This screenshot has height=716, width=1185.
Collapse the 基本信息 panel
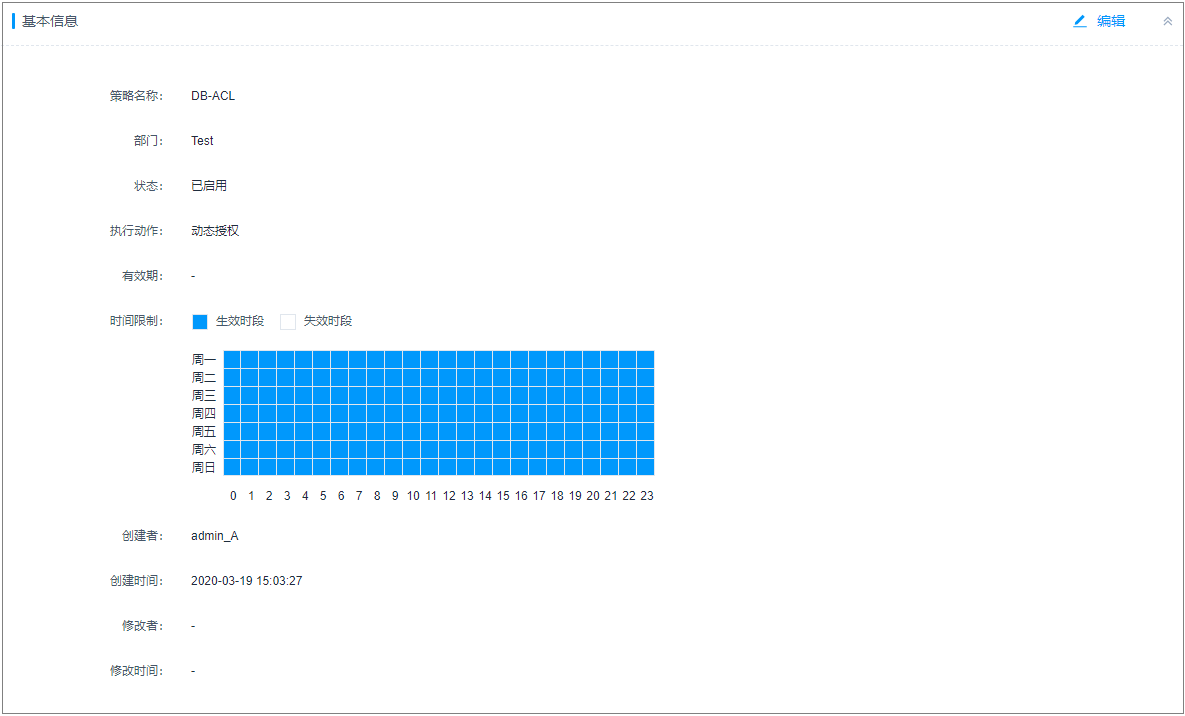pyautogui.click(x=1167, y=21)
